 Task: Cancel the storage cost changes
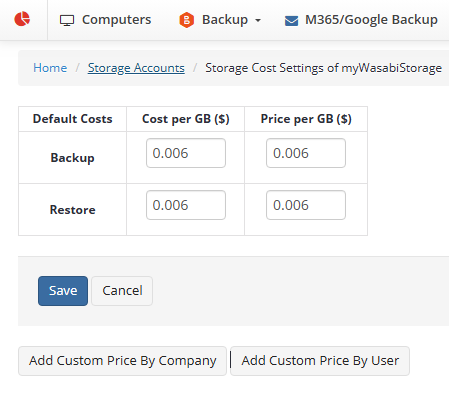point(122,291)
